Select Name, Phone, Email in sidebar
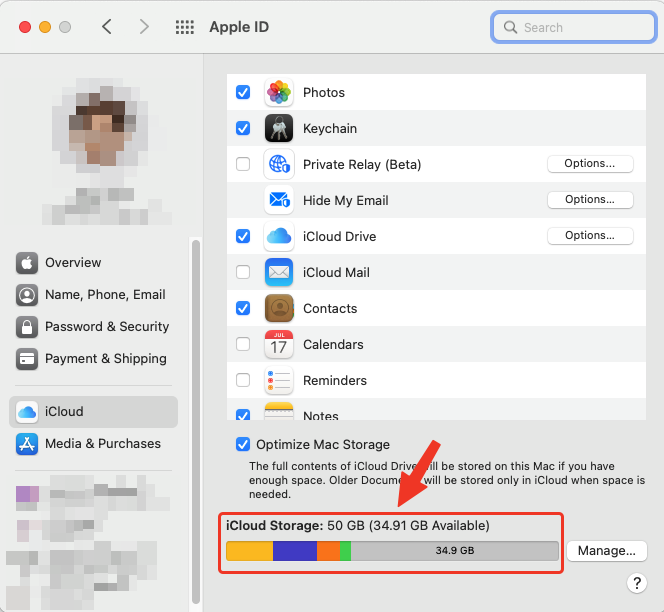664x612 pixels. [93, 295]
